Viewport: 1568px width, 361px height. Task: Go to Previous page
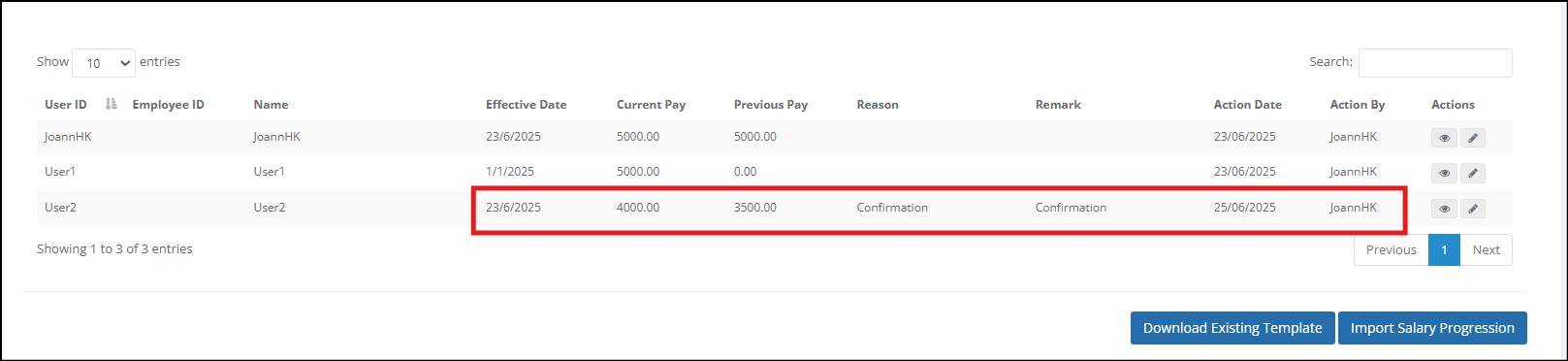[x=1392, y=249]
